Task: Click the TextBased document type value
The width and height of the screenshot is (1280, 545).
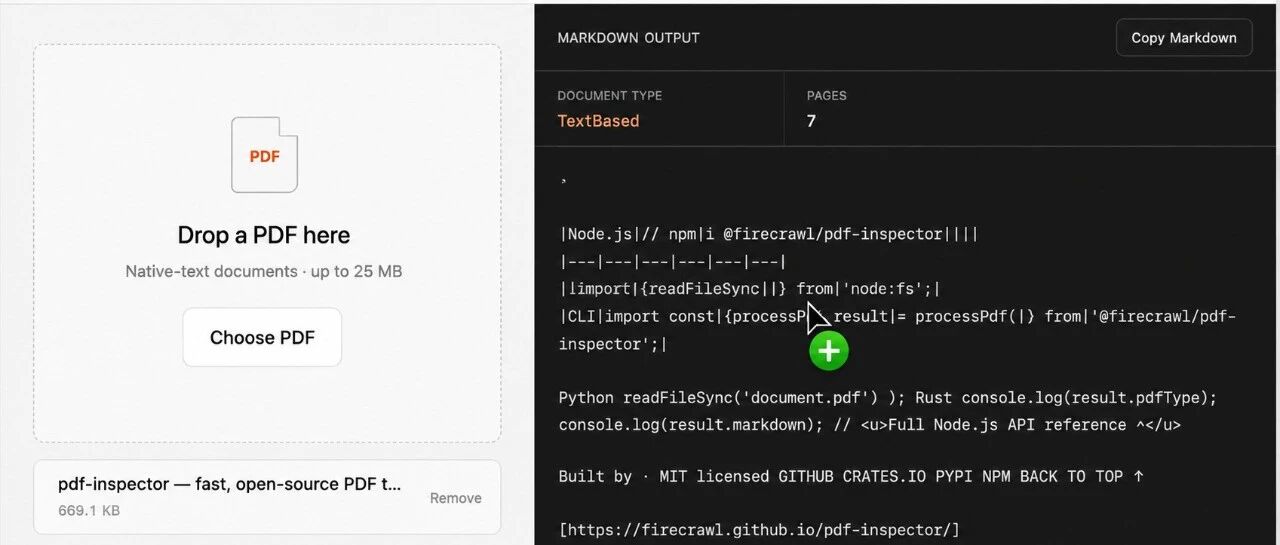Action: pyautogui.click(x=598, y=121)
